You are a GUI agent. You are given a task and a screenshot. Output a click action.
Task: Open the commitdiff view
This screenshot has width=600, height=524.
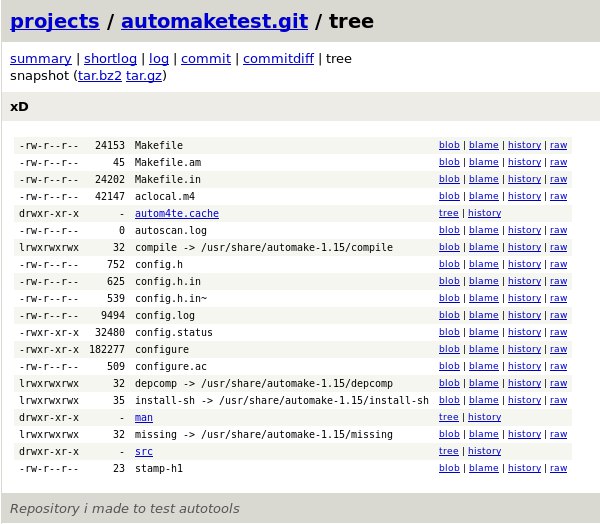(x=279, y=59)
